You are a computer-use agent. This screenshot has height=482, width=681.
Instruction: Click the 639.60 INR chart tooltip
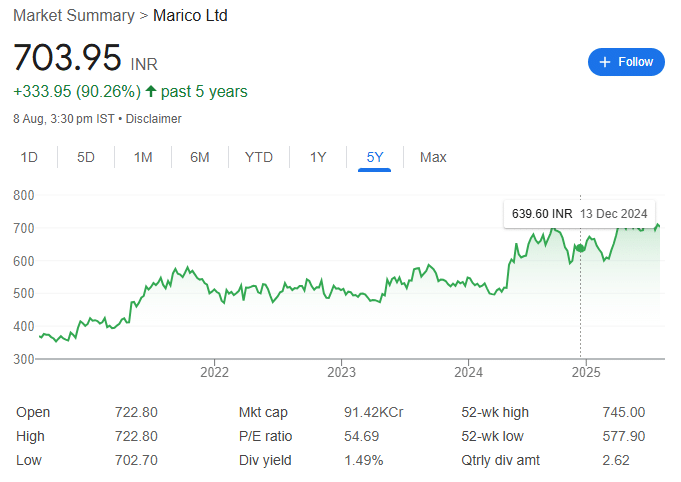click(x=579, y=214)
